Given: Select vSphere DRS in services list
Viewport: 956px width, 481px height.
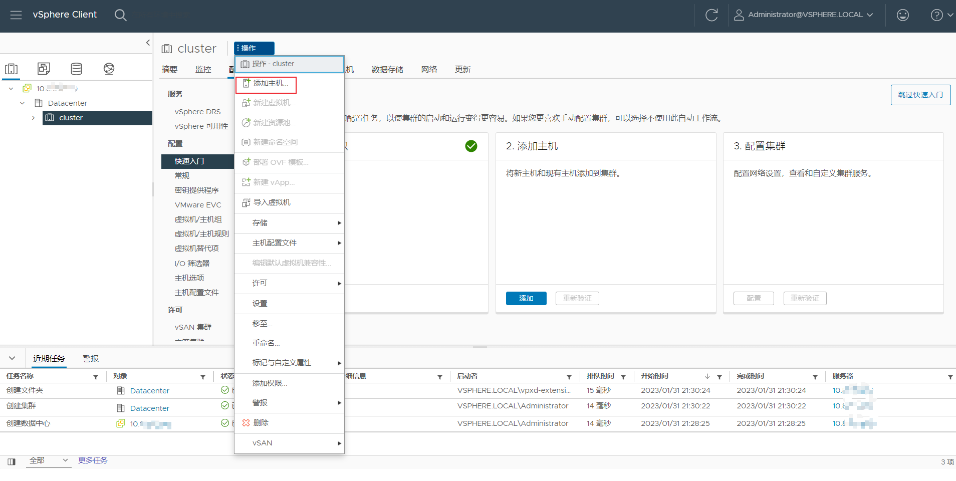Looking at the screenshot, I should coord(198,112).
